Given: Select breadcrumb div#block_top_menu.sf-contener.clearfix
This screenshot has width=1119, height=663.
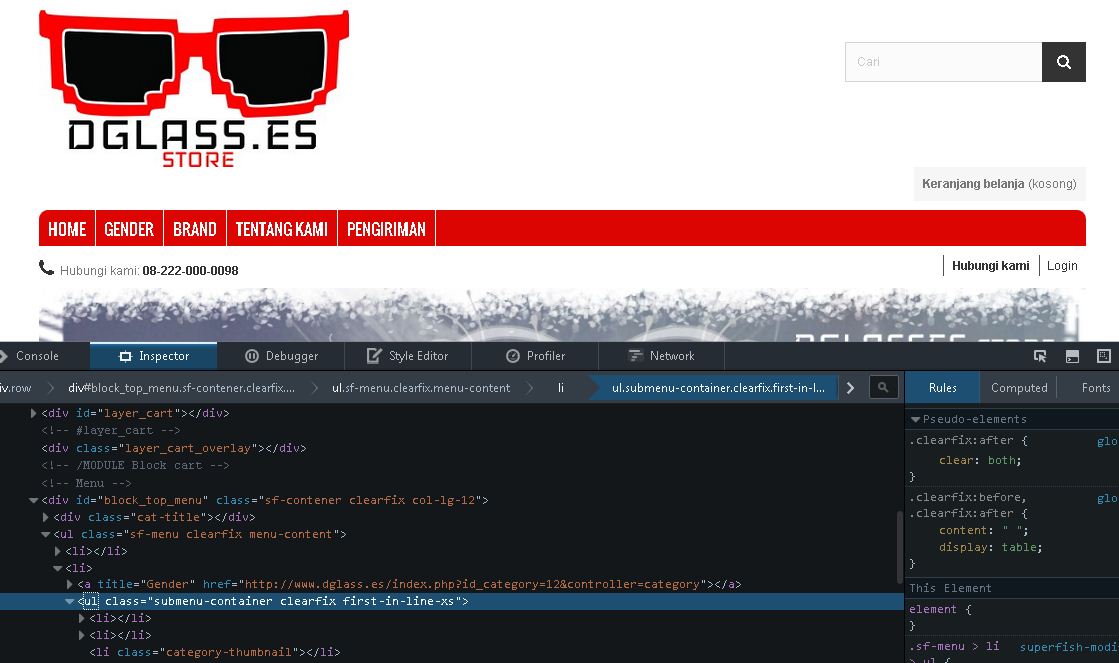Looking at the screenshot, I should [181, 388].
